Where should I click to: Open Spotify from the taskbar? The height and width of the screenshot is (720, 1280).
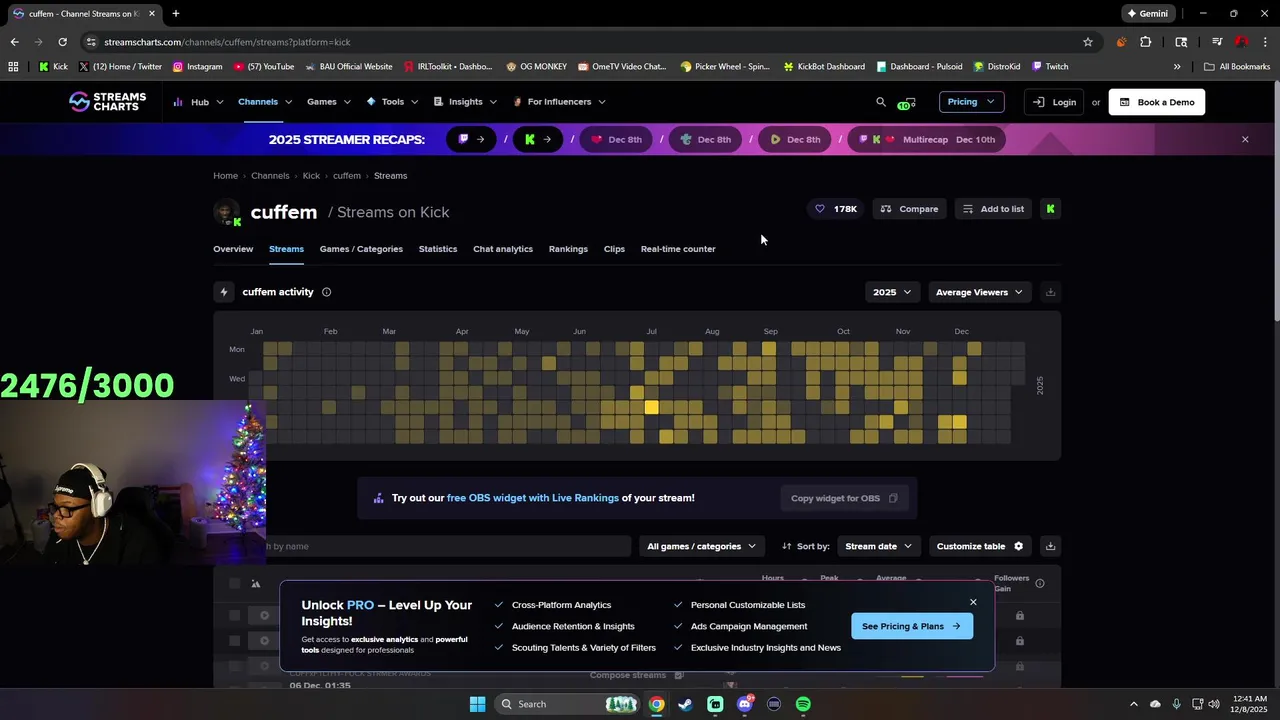[803, 704]
